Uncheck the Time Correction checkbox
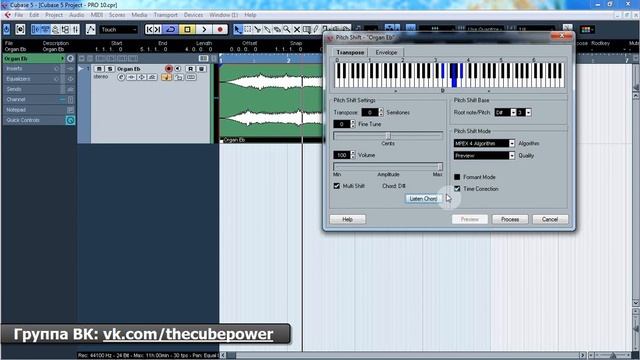The width and height of the screenshot is (640, 360). 457,189
